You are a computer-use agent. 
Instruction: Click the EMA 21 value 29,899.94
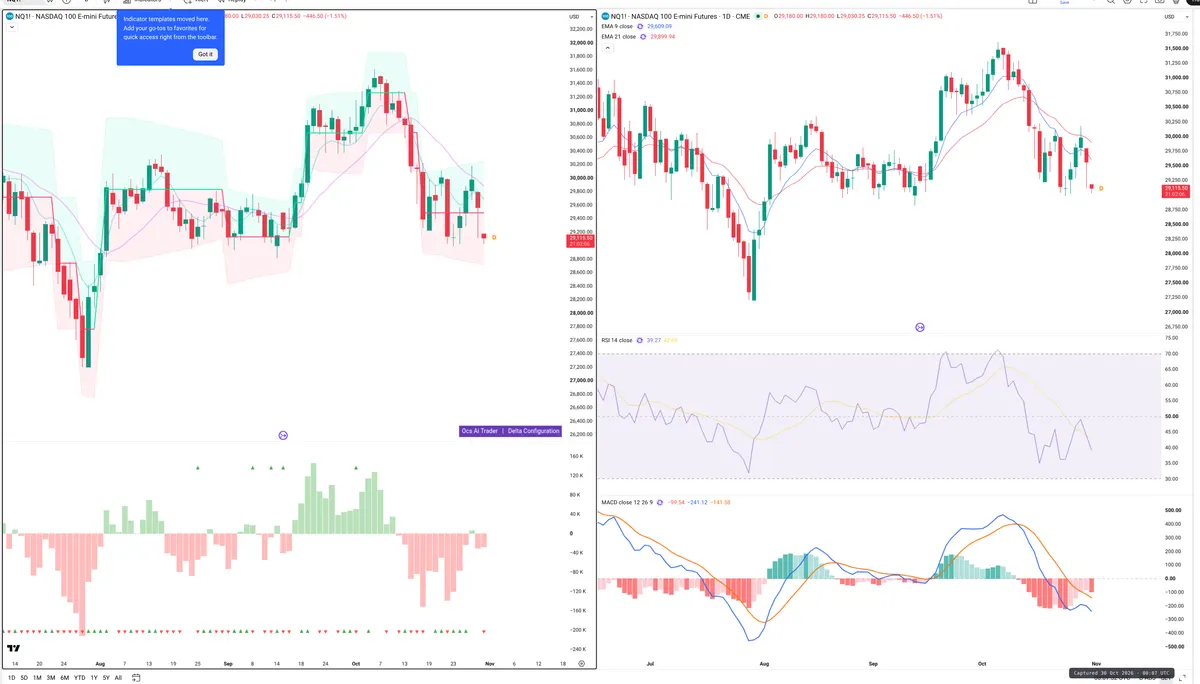(x=664, y=36)
